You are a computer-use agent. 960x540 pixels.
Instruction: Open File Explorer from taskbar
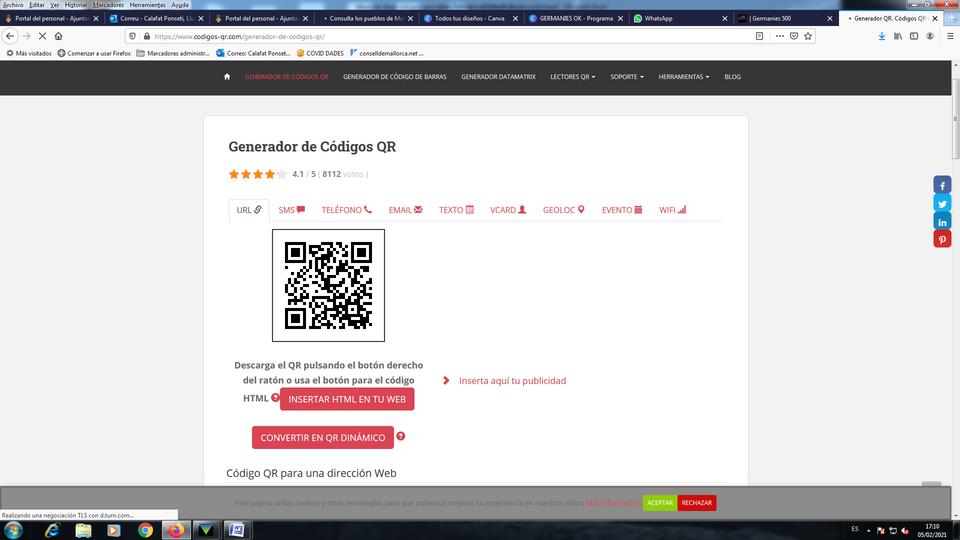click(x=83, y=530)
